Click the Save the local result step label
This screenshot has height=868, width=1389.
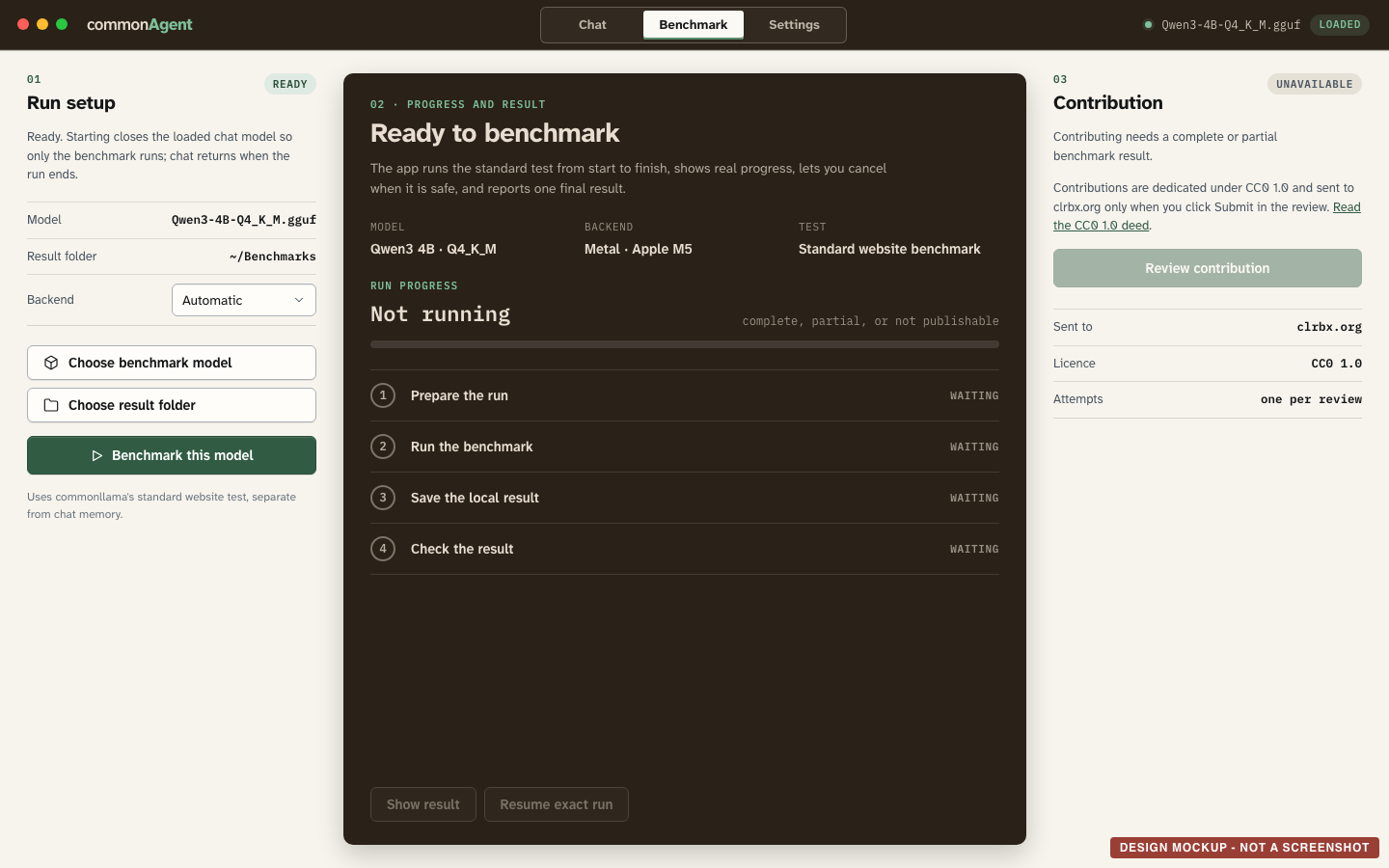click(475, 498)
